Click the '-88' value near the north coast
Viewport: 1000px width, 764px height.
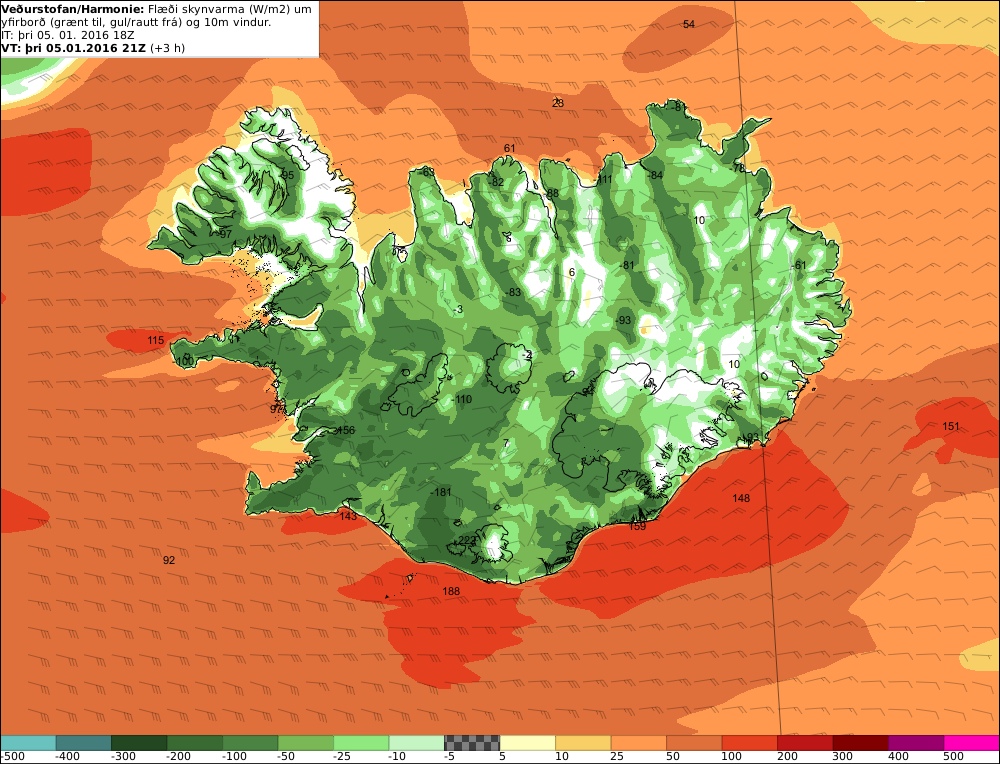[x=552, y=193]
